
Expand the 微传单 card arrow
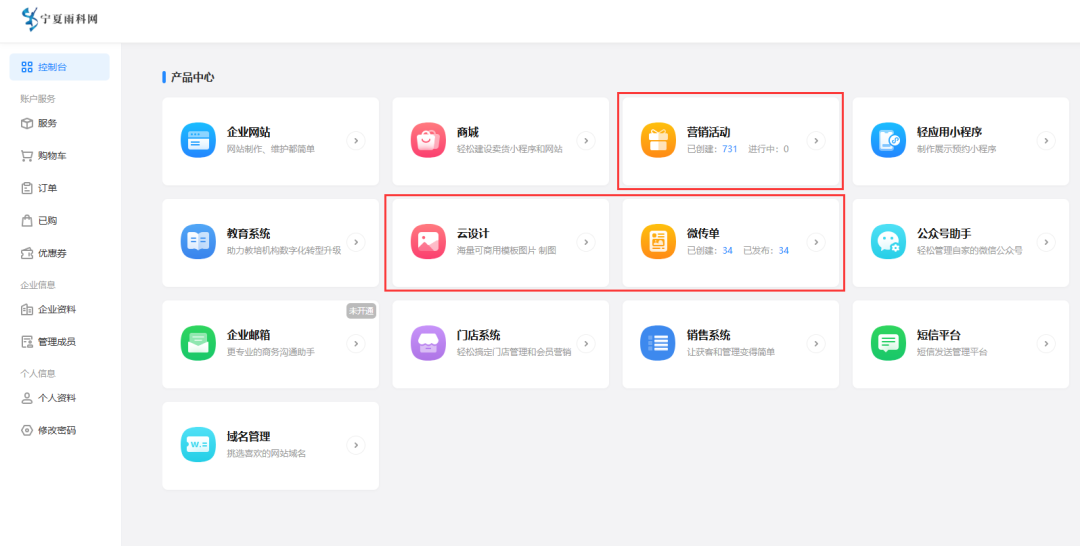tap(816, 242)
